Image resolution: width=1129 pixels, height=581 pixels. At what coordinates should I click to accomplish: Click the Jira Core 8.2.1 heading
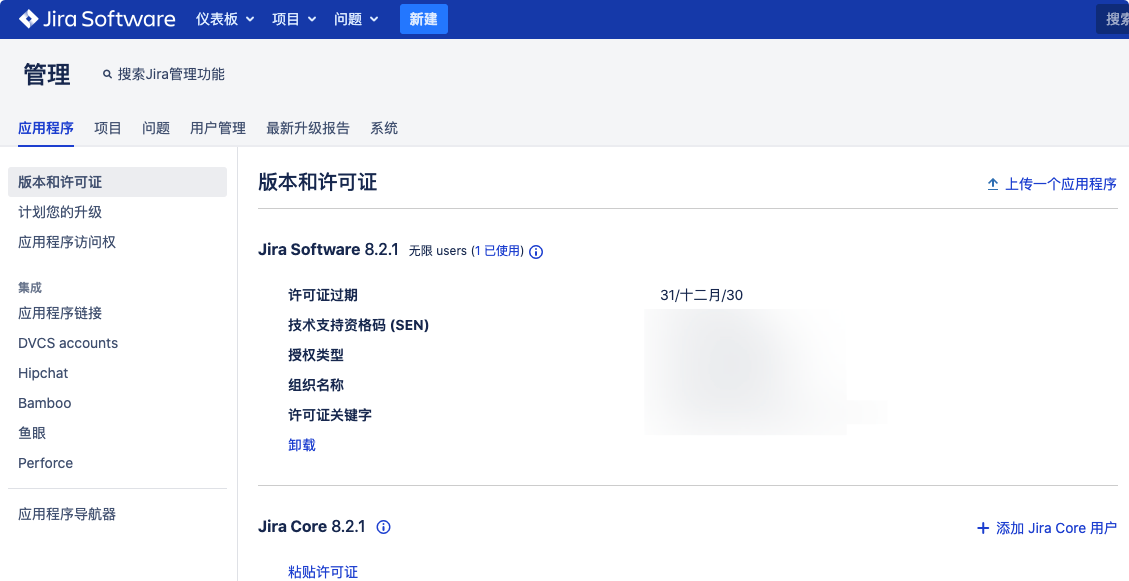(x=312, y=526)
